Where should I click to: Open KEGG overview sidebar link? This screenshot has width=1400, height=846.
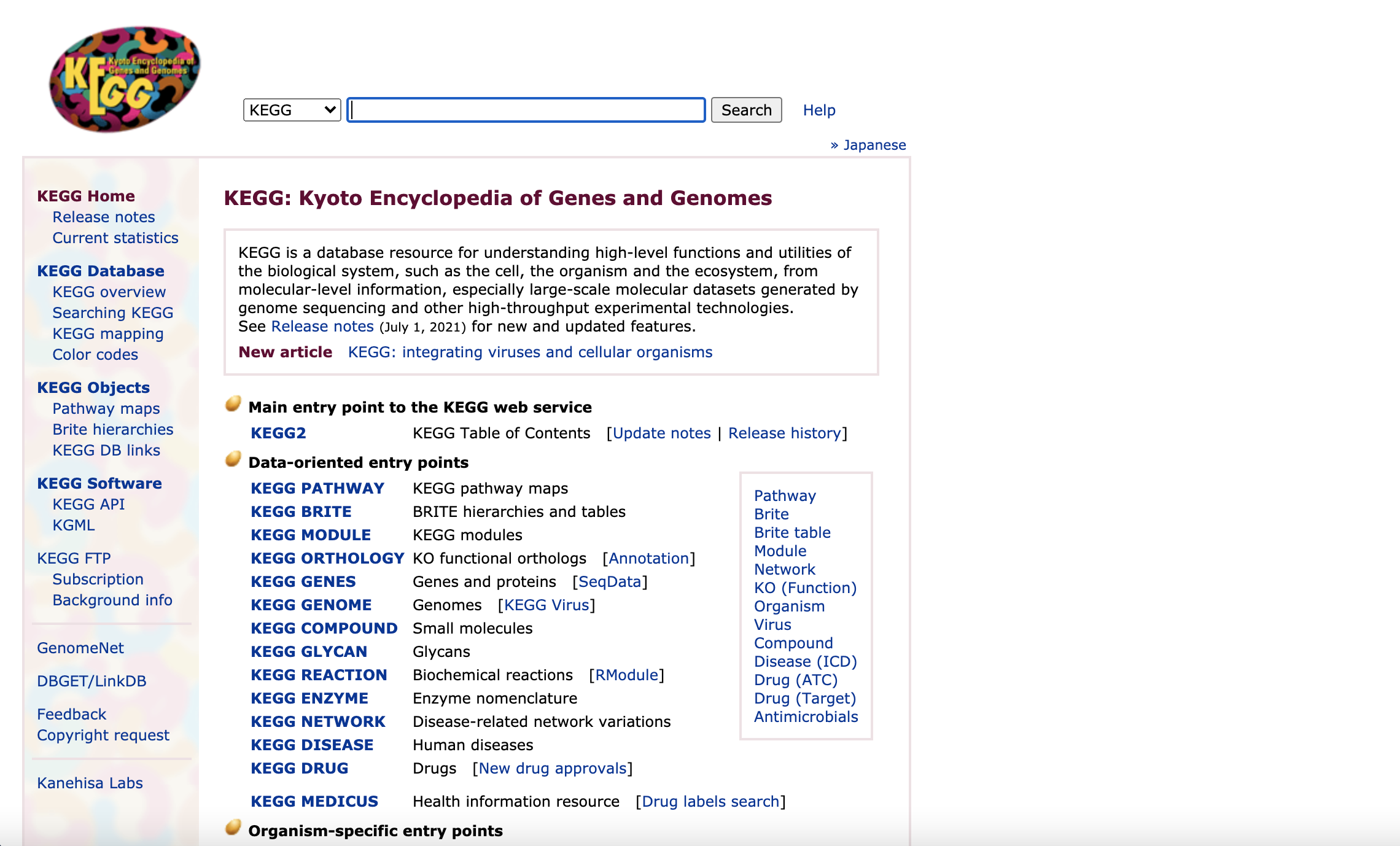coord(109,292)
